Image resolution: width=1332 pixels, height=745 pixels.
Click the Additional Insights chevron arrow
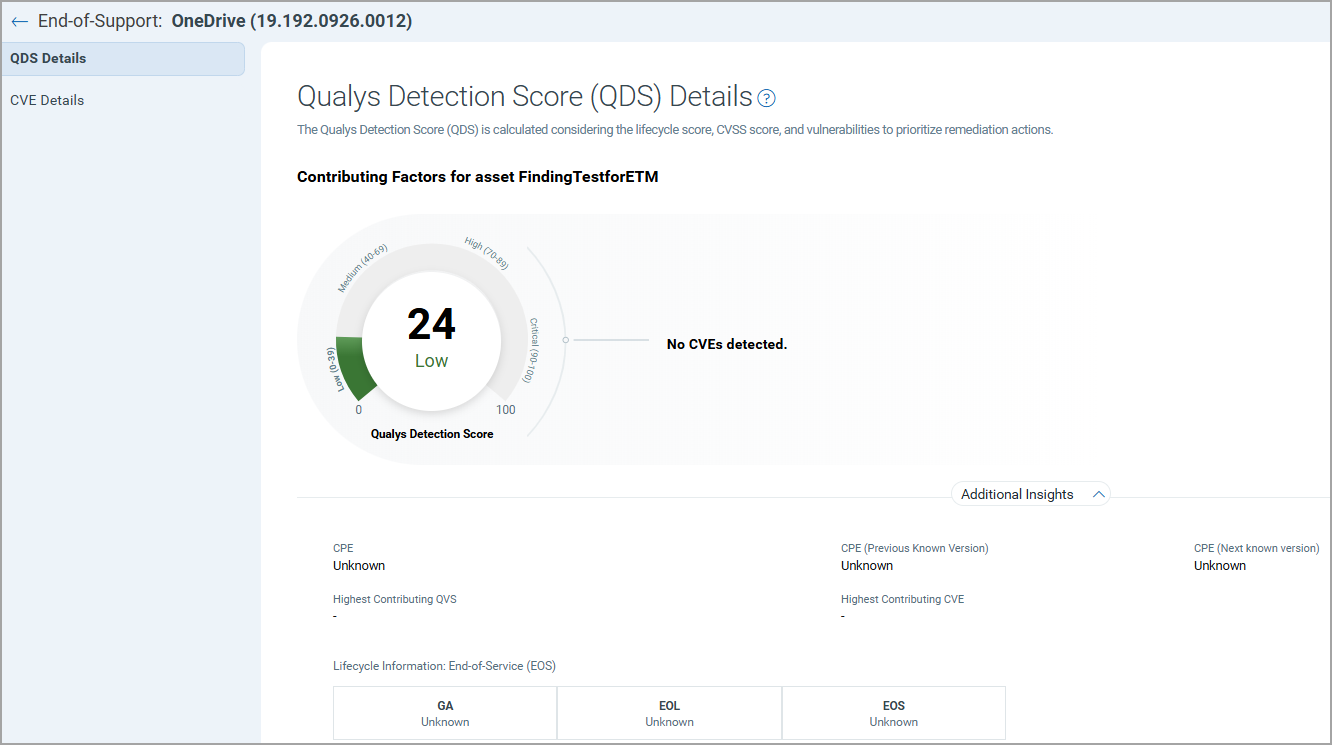1098,494
